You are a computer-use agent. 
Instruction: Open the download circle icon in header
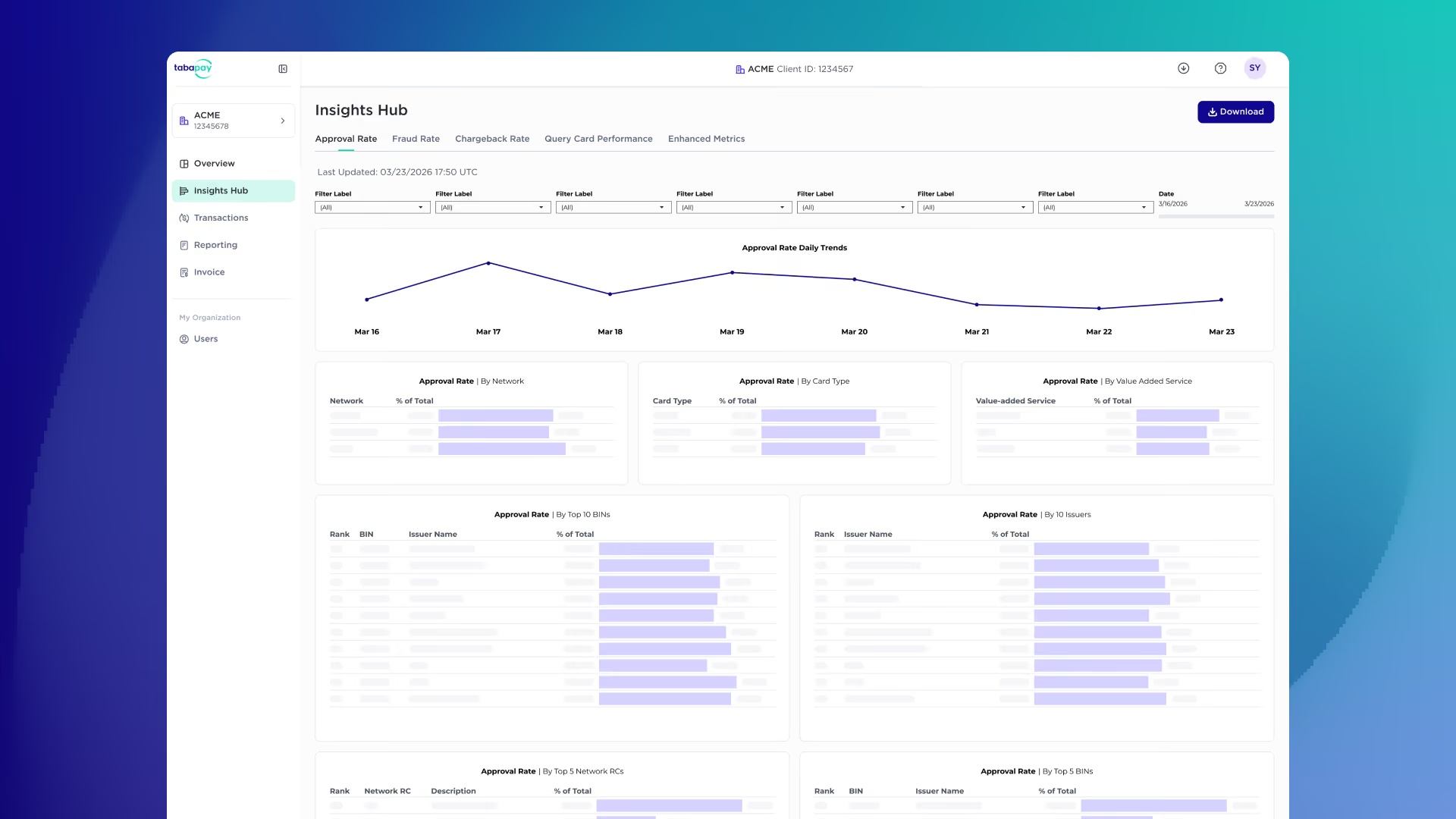pyautogui.click(x=1183, y=68)
